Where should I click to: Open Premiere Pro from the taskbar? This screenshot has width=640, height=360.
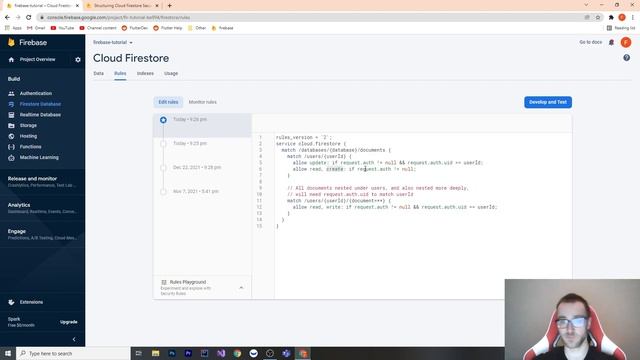click(188, 353)
